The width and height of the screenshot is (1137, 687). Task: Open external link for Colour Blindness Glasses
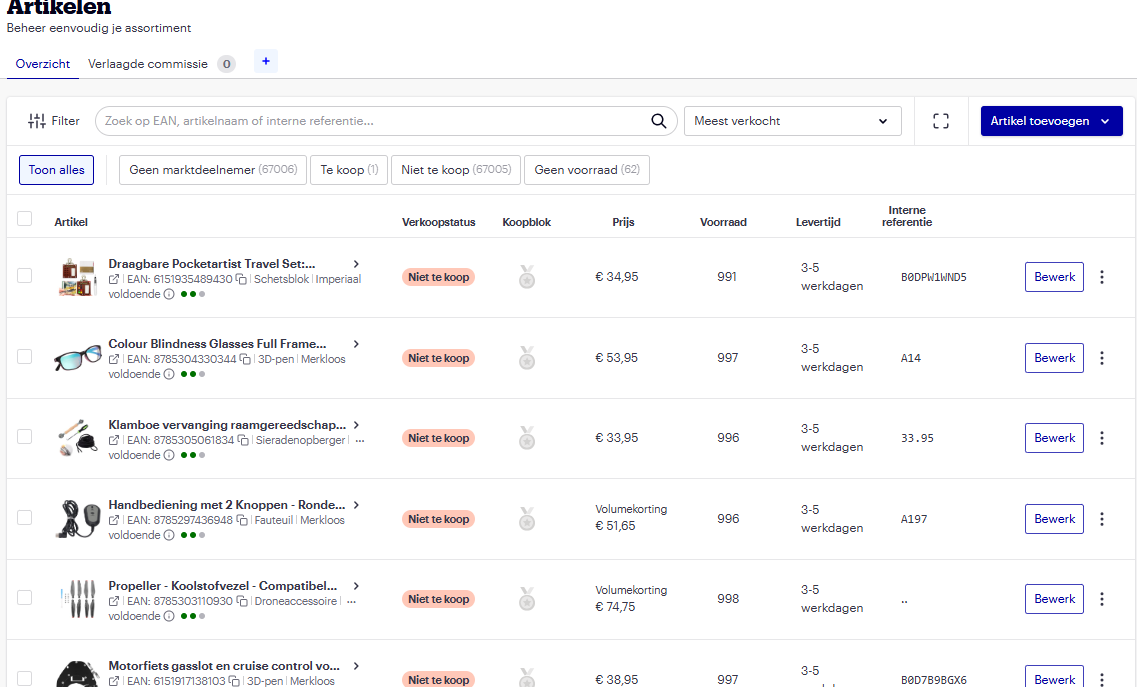pos(114,359)
